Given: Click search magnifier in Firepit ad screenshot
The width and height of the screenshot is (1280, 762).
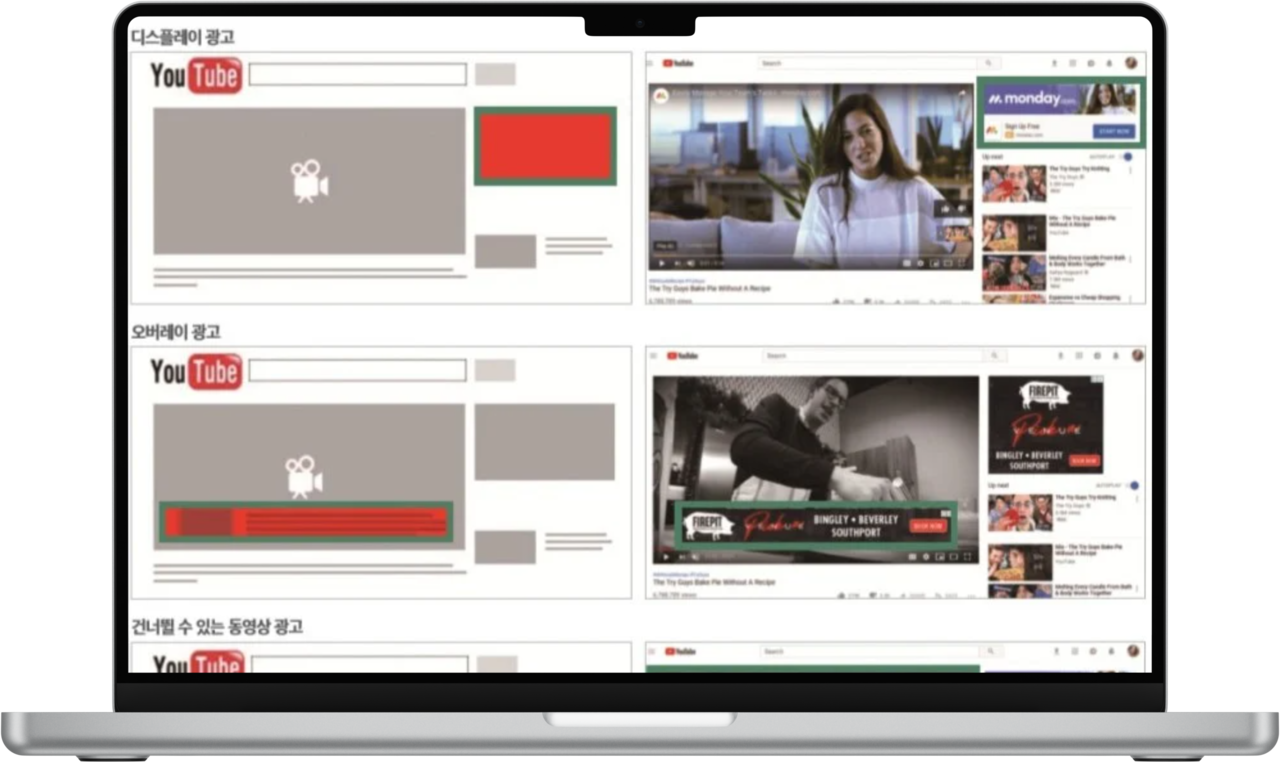Looking at the screenshot, I should (994, 356).
